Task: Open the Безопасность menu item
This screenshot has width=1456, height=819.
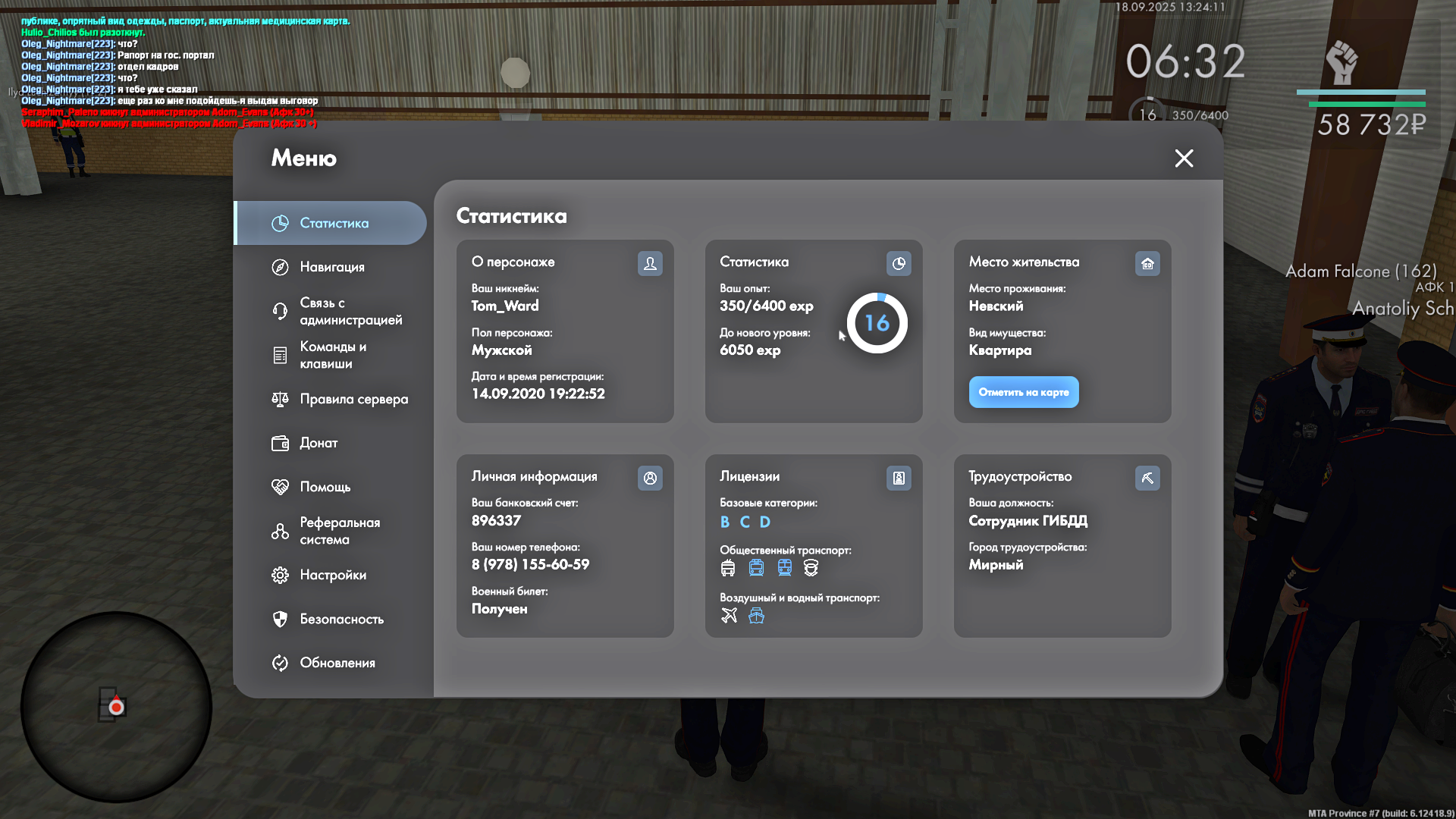Action: (x=340, y=619)
